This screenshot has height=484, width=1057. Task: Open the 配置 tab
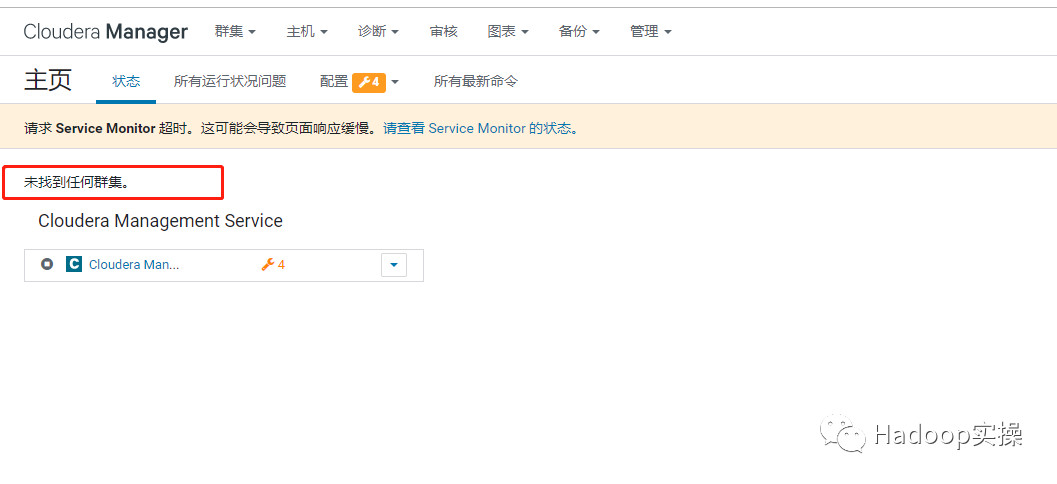click(334, 82)
